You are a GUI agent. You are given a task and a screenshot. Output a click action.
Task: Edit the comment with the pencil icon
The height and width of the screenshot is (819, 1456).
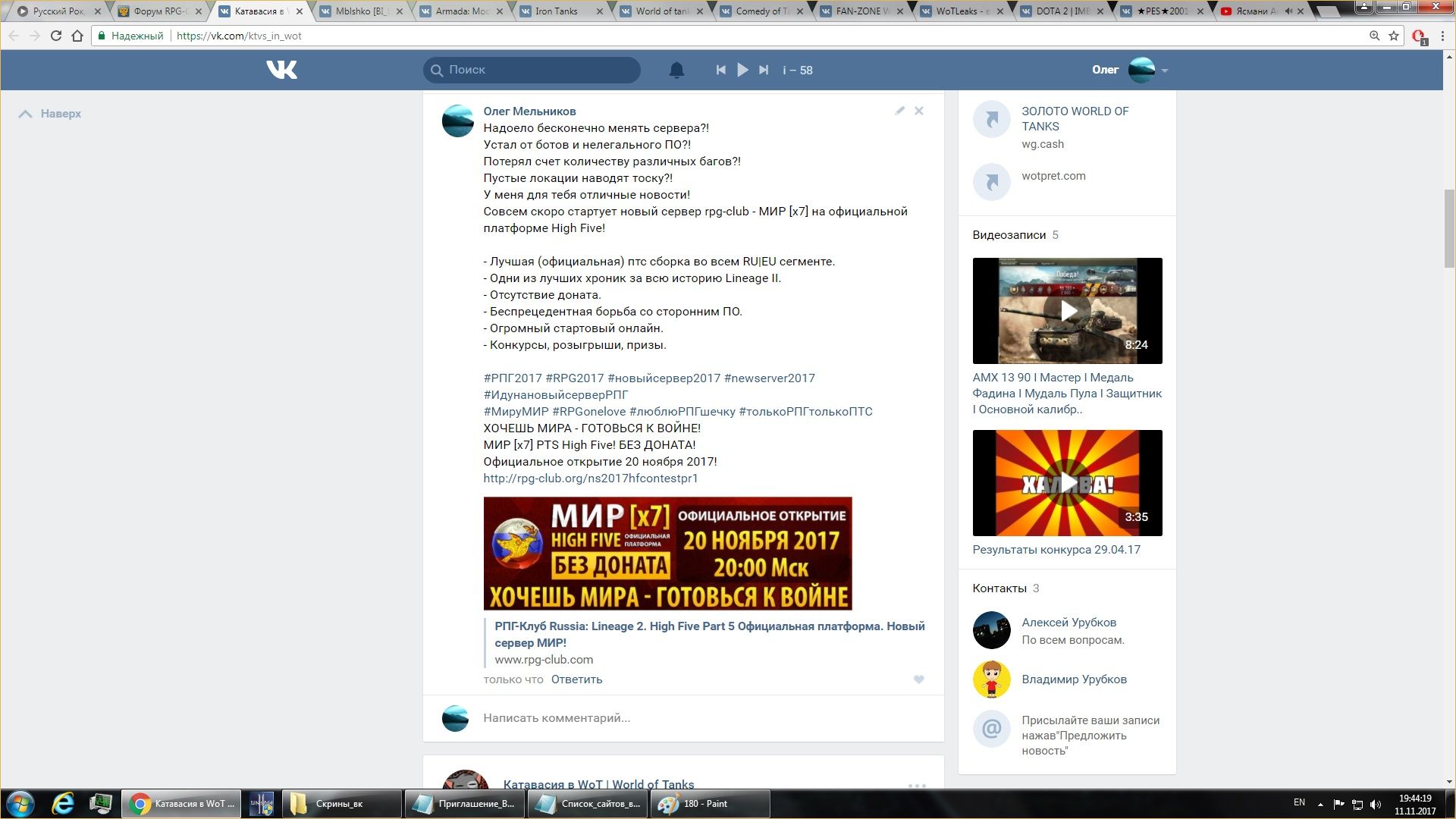click(899, 111)
